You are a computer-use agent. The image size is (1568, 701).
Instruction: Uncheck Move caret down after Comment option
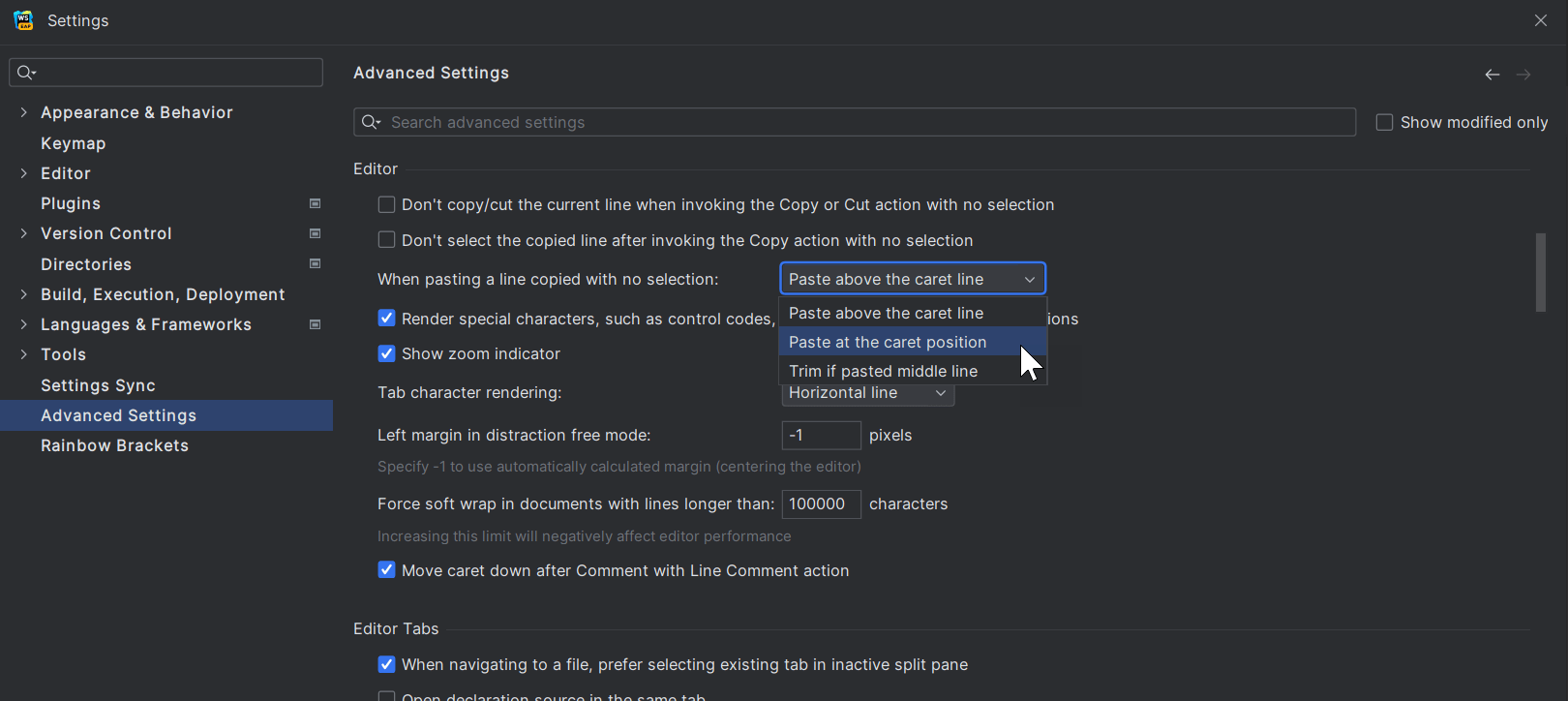point(386,570)
